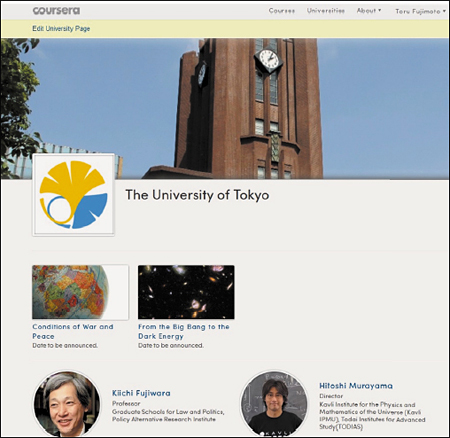Open the globe thumbnail for Conditions of War

point(80,292)
